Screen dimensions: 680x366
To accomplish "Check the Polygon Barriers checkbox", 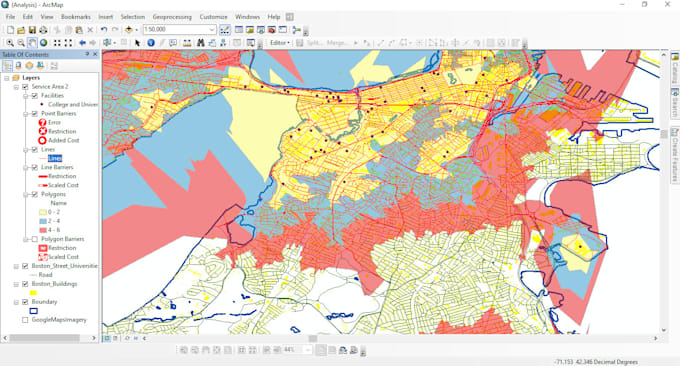I will 35,239.
